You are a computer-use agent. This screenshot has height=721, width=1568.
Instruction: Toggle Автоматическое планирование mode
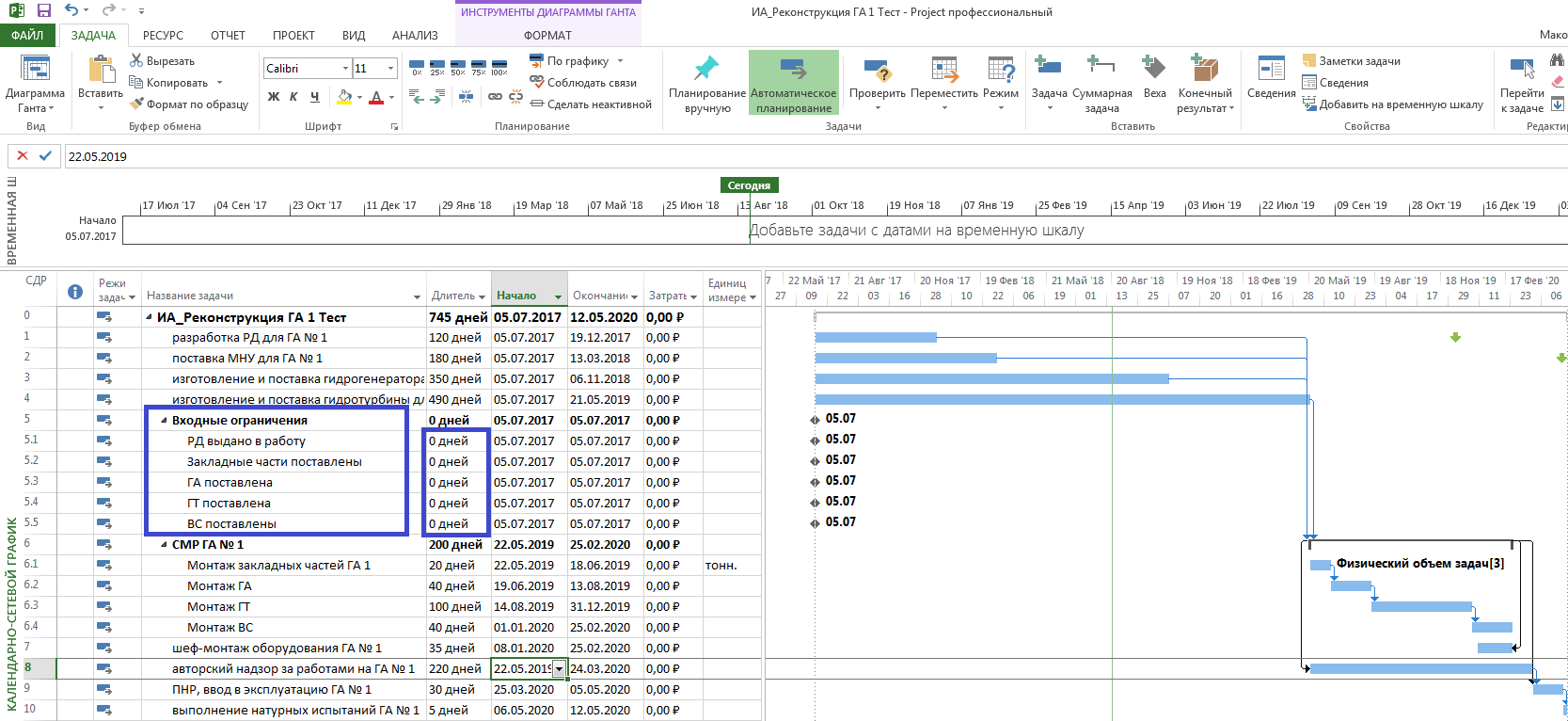pos(793,82)
